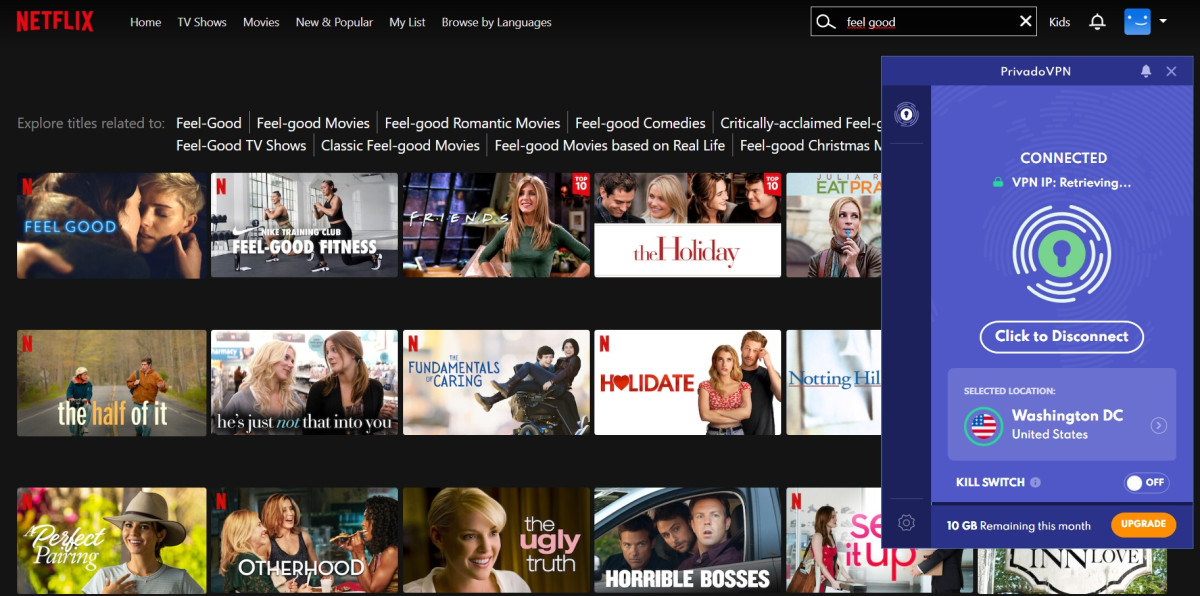Image resolution: width=1200 pixels, height=596 pixels.
Task: Clear search with the X icon
Action: point(1026,21)
